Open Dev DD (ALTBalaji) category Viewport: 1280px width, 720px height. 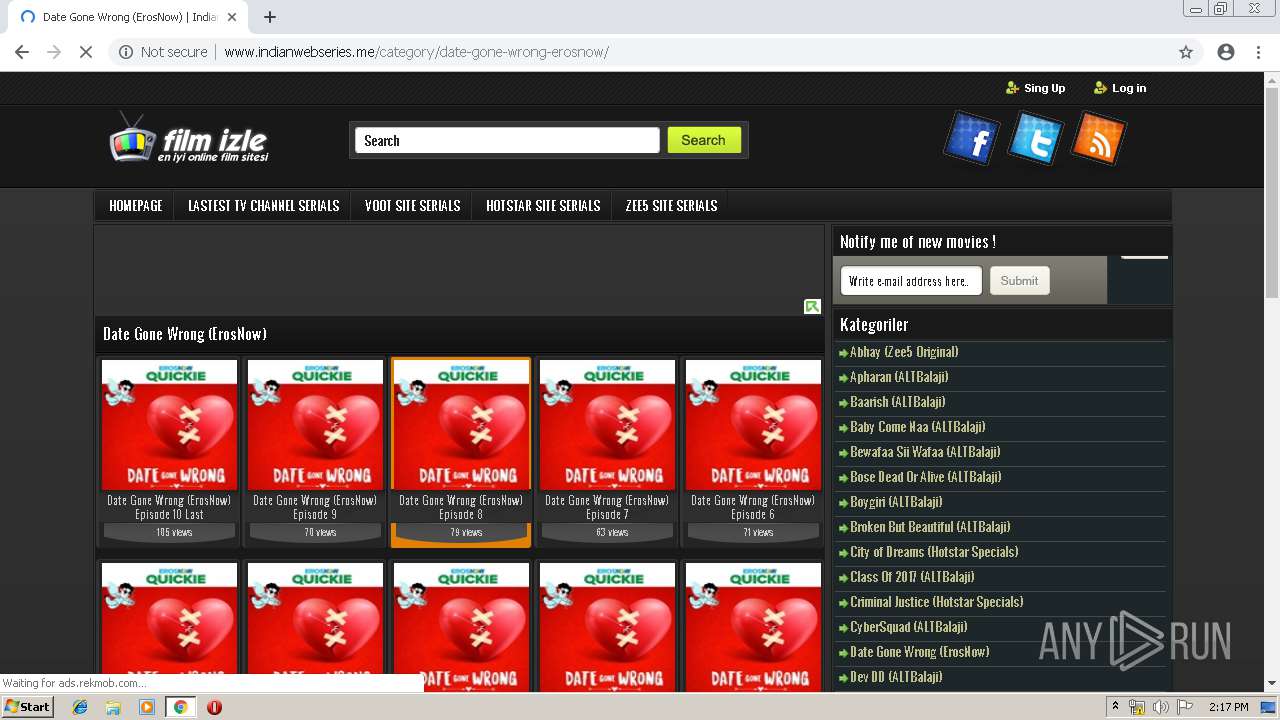pos(896,677)
